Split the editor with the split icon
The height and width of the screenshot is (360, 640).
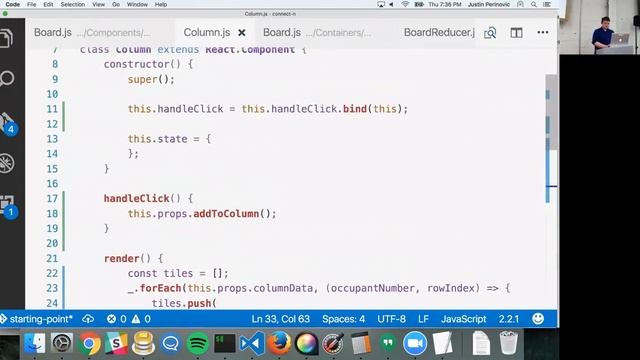click(516, 33)
